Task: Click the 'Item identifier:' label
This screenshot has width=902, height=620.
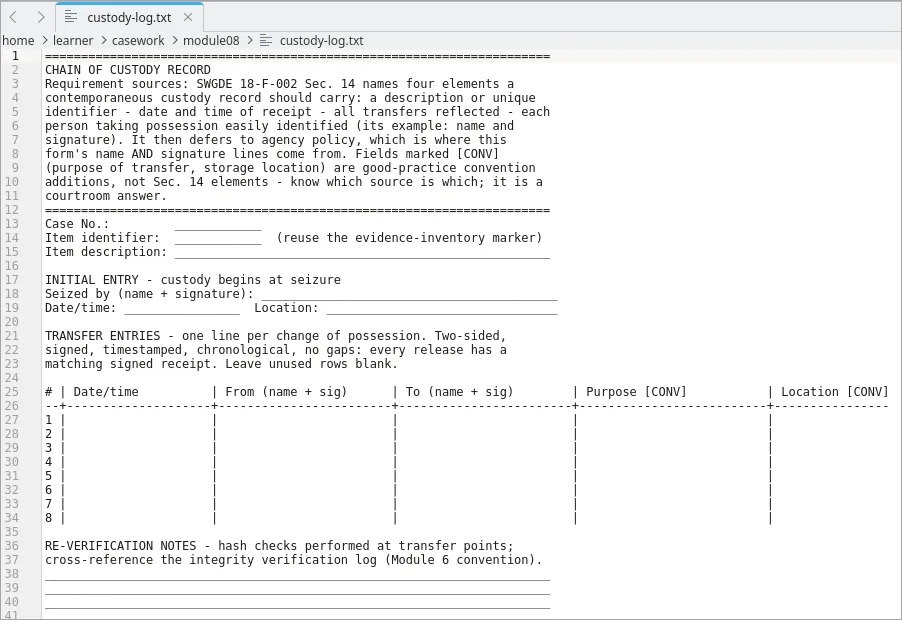Action: pos(102,238)
